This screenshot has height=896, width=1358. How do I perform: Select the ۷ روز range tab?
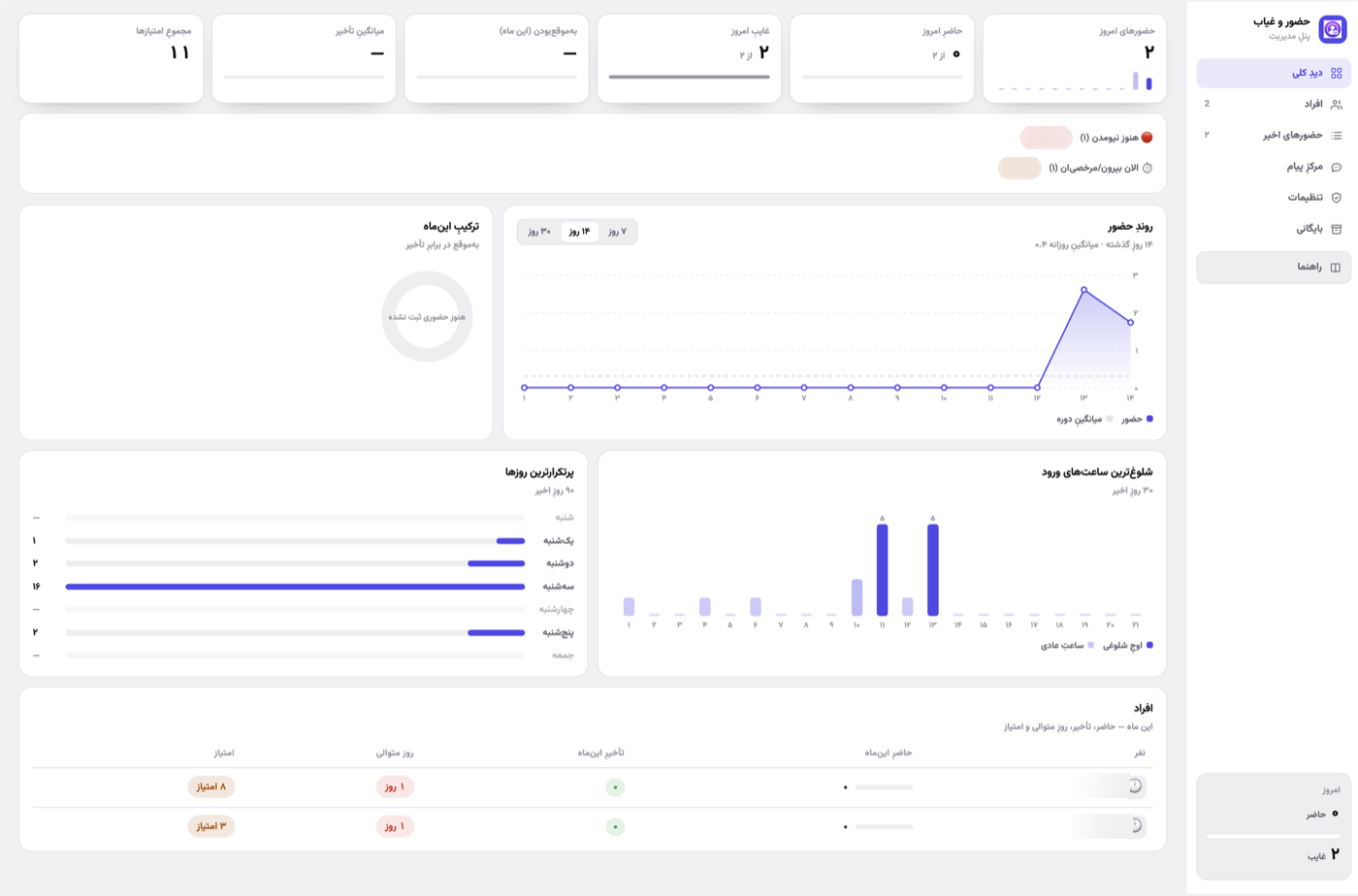click(617, 232)
